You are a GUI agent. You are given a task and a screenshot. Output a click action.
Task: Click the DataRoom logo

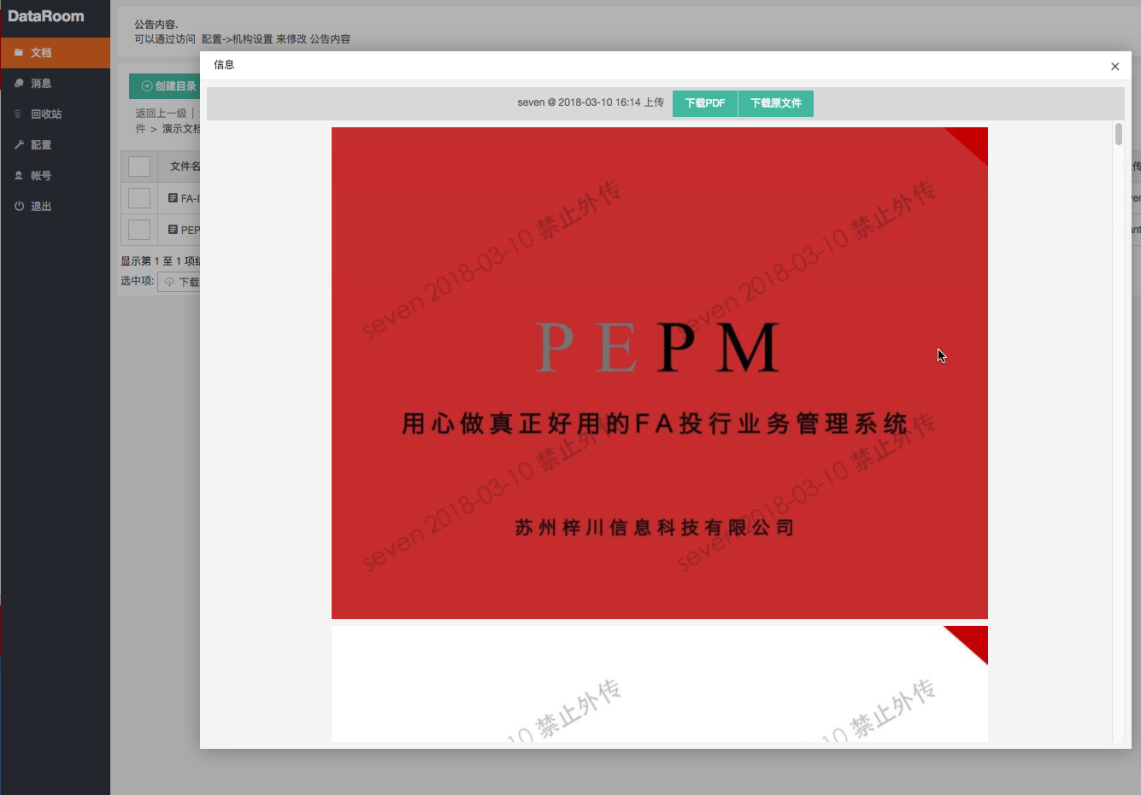click(x=46, y=16)
